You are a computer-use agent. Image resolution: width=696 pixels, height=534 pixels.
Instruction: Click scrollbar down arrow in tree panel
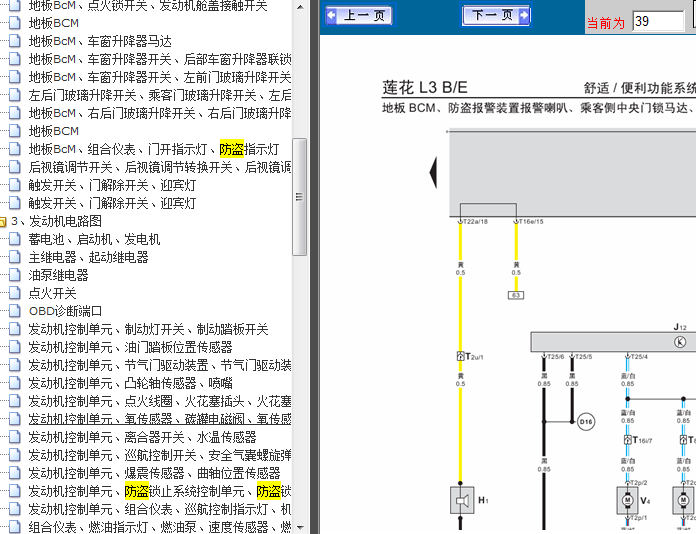click(x=300, y=527)
